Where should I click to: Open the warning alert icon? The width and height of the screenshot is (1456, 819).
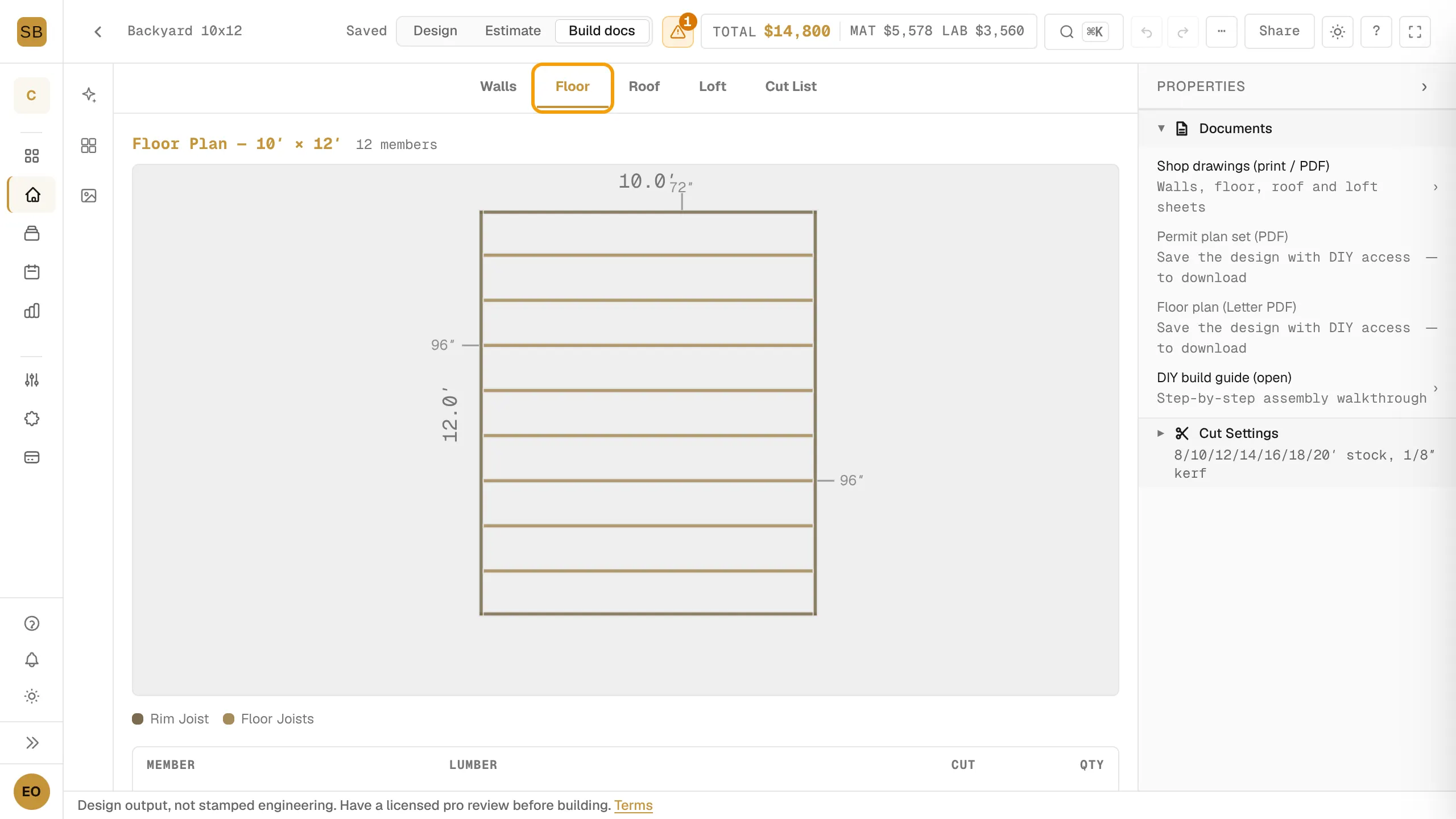point(677,31)
